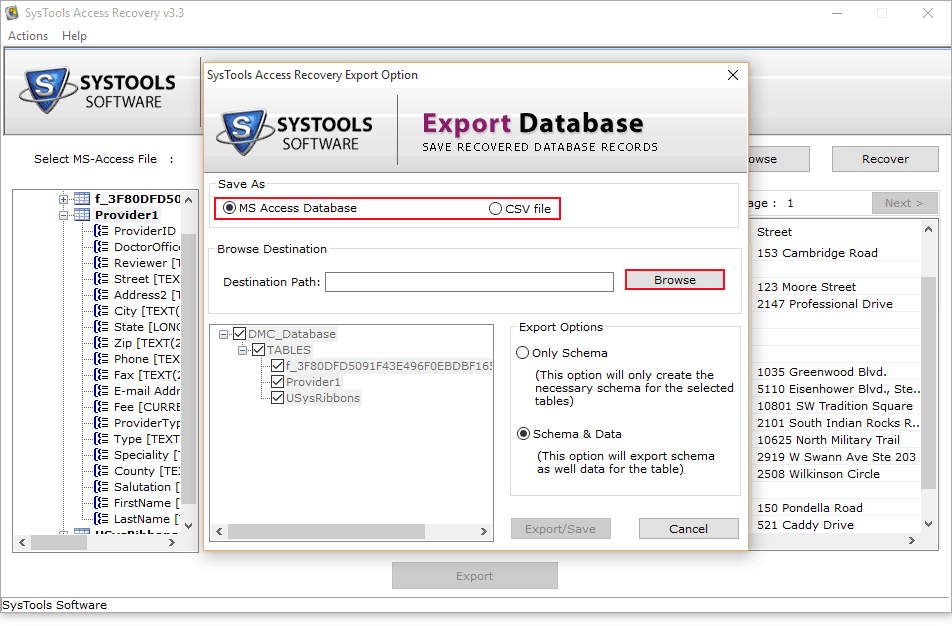Uncheck the USysRibbons checkbox
Image resolution: width=952 pixels, height=626 pixels.
pos(278,398)
